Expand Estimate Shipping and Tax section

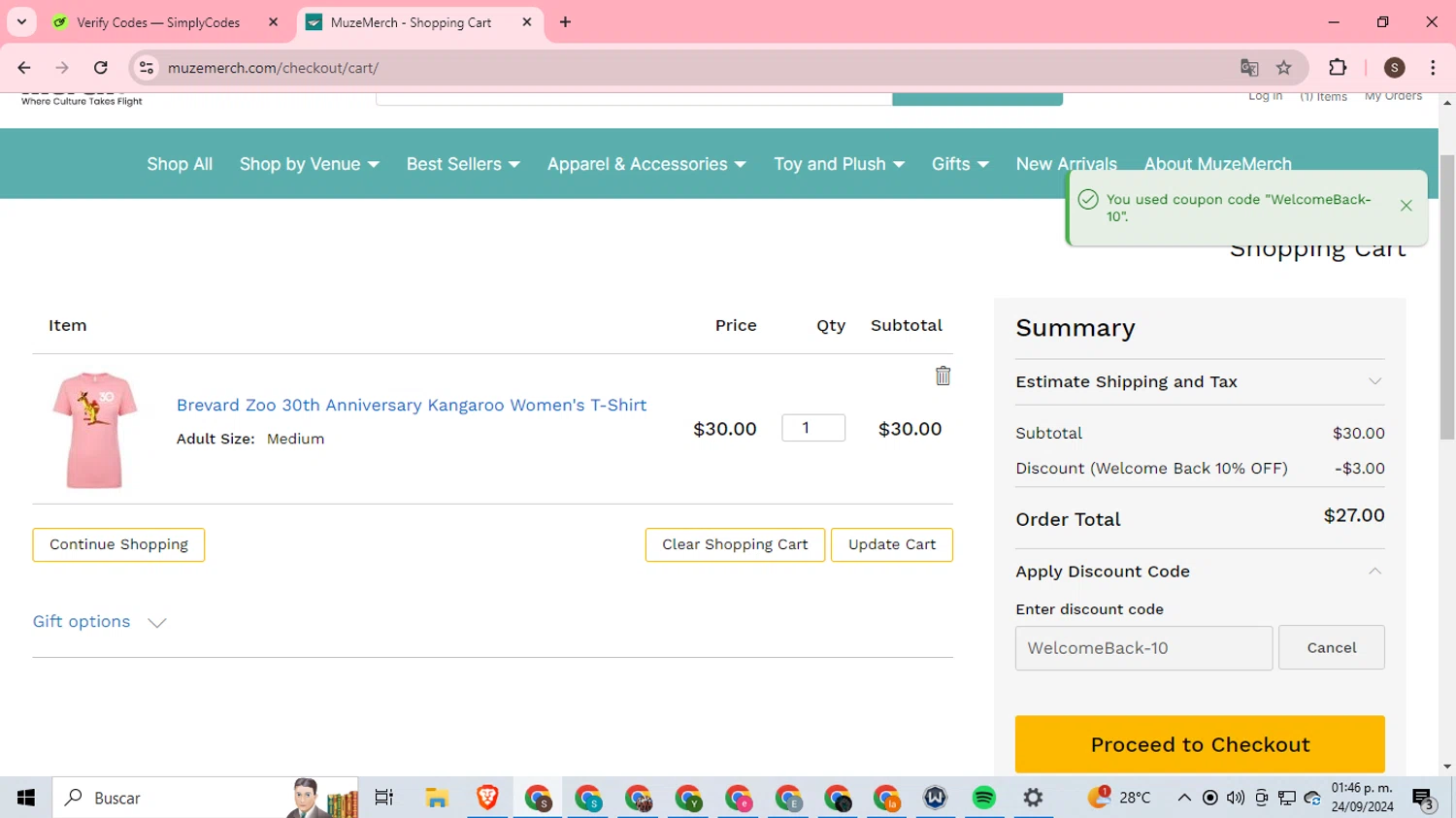click(1200, 381)
